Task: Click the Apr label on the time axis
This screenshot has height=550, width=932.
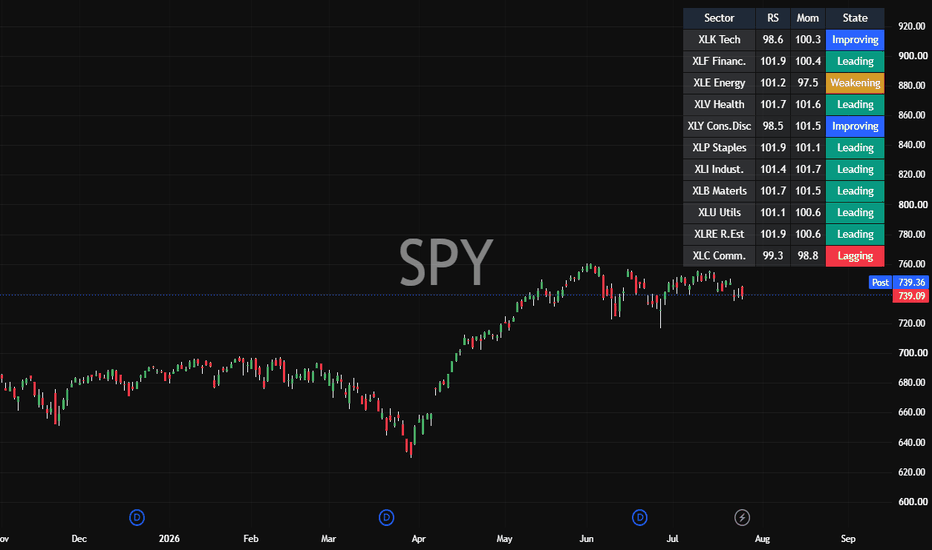Action: point(418,539)
